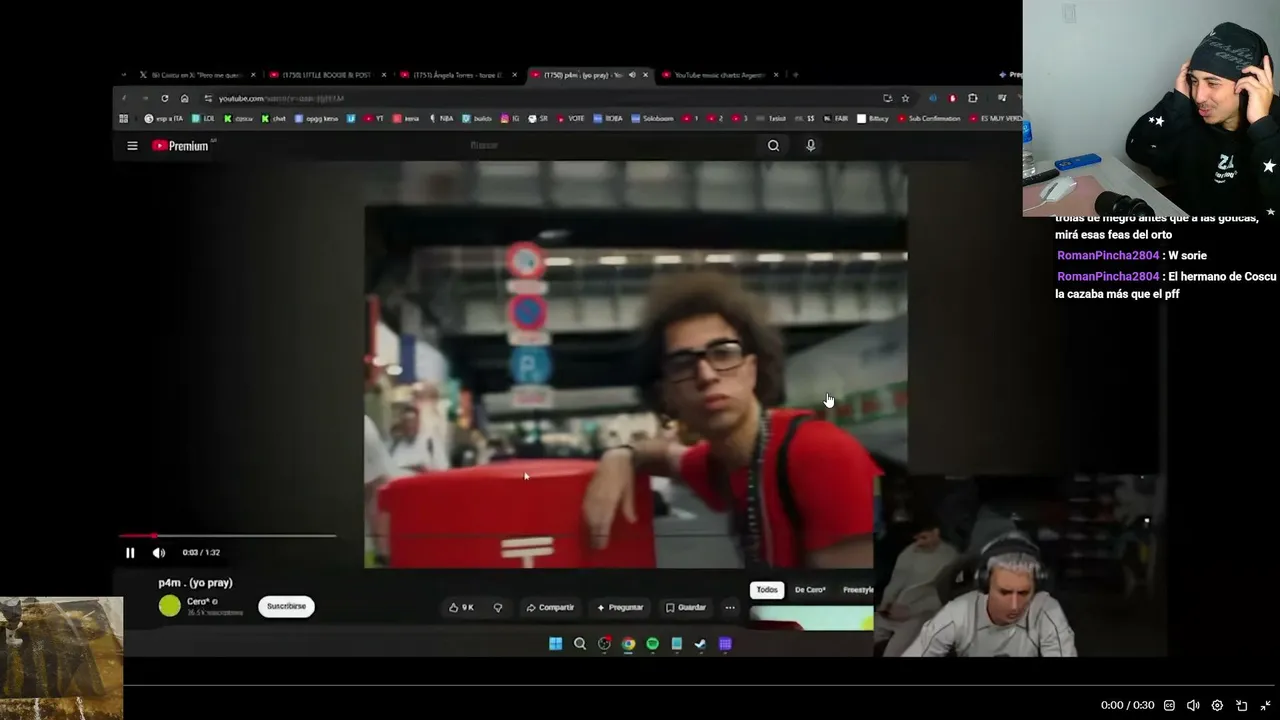This screenshot has height=720, width=1280.
Task: Open the Preguntar ask button
Action: click(620, 607)
